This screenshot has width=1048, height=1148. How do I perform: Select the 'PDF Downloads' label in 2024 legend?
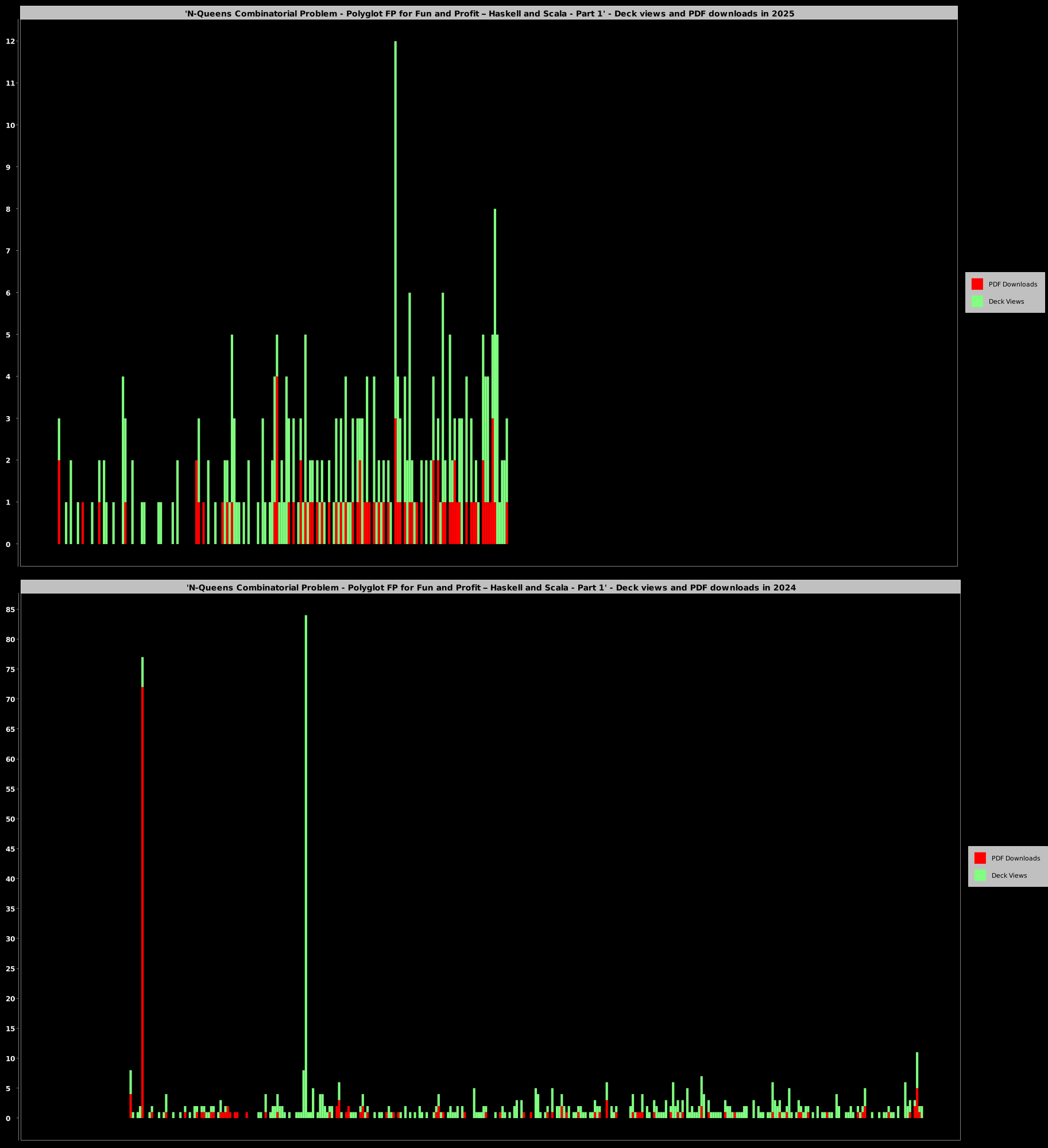tap(1015, 858)
